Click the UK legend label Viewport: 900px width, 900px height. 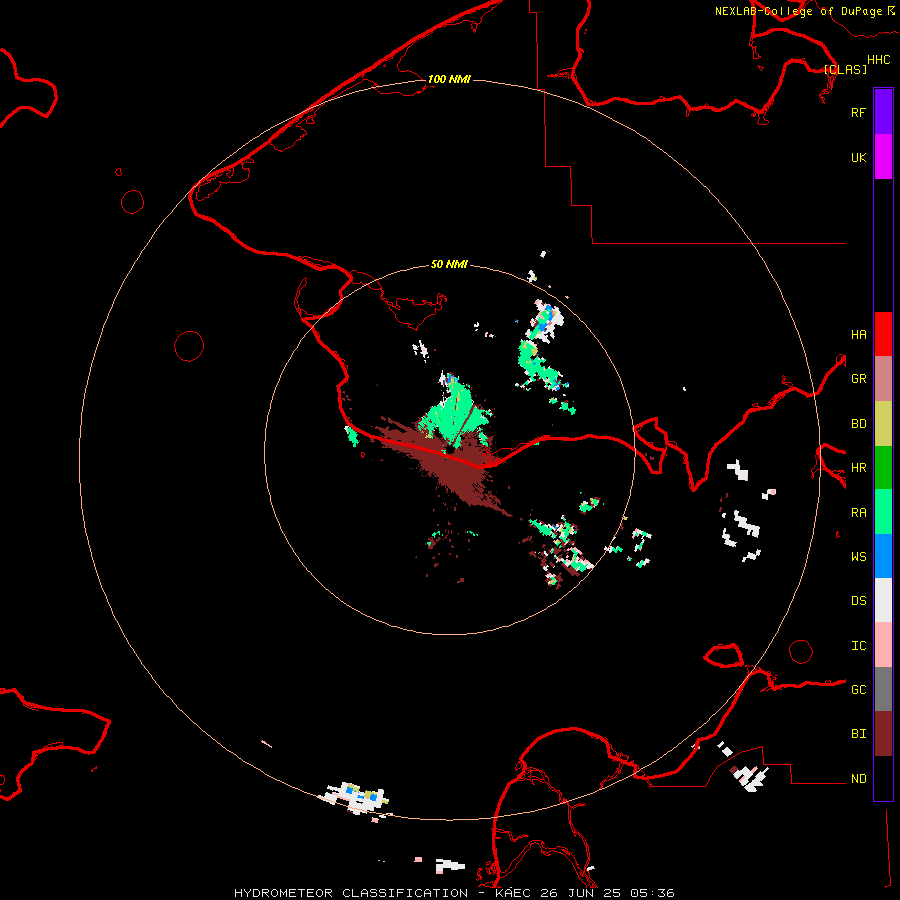pos(858,157)
